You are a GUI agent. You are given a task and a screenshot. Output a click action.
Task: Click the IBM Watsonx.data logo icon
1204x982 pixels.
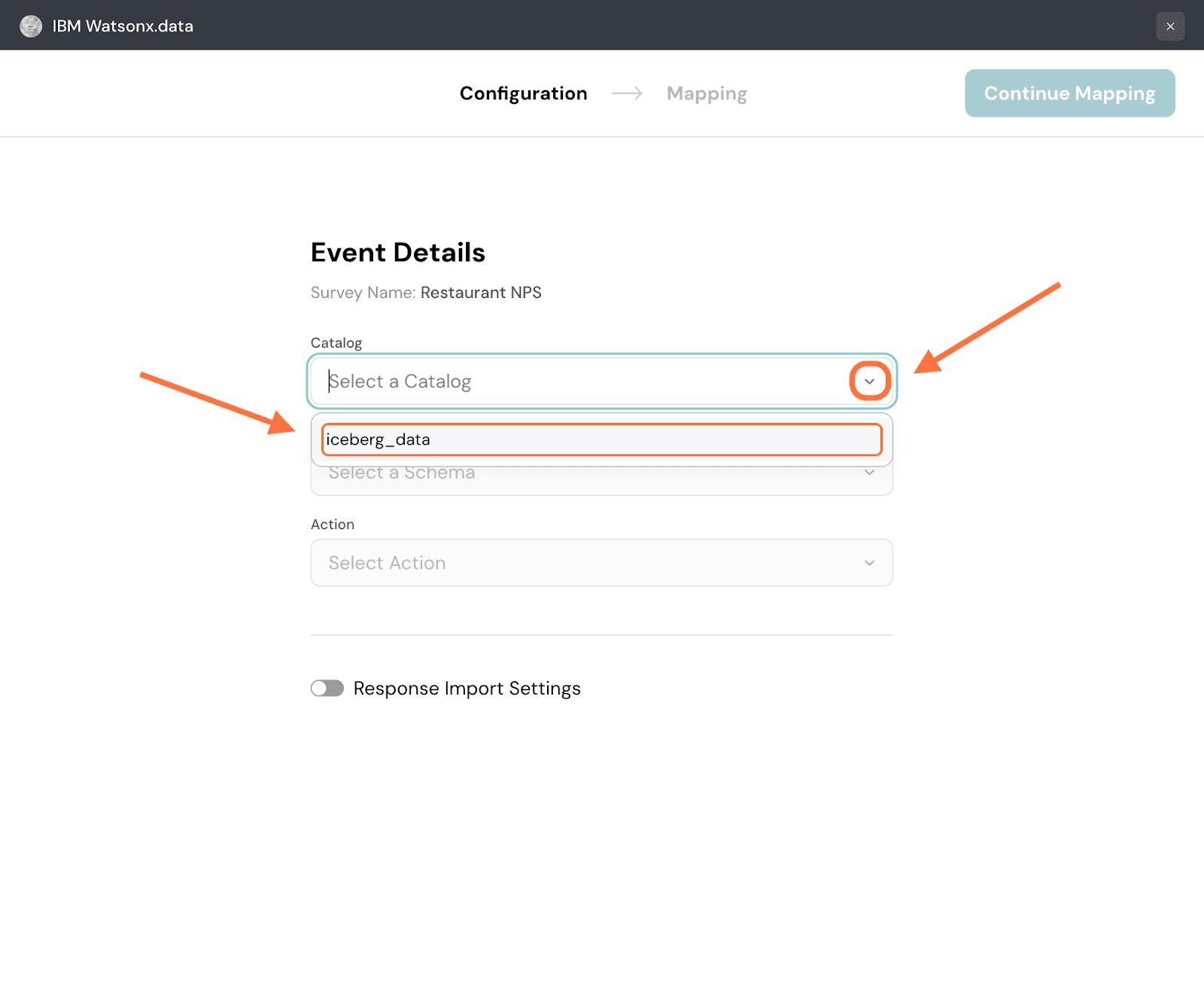31,26
